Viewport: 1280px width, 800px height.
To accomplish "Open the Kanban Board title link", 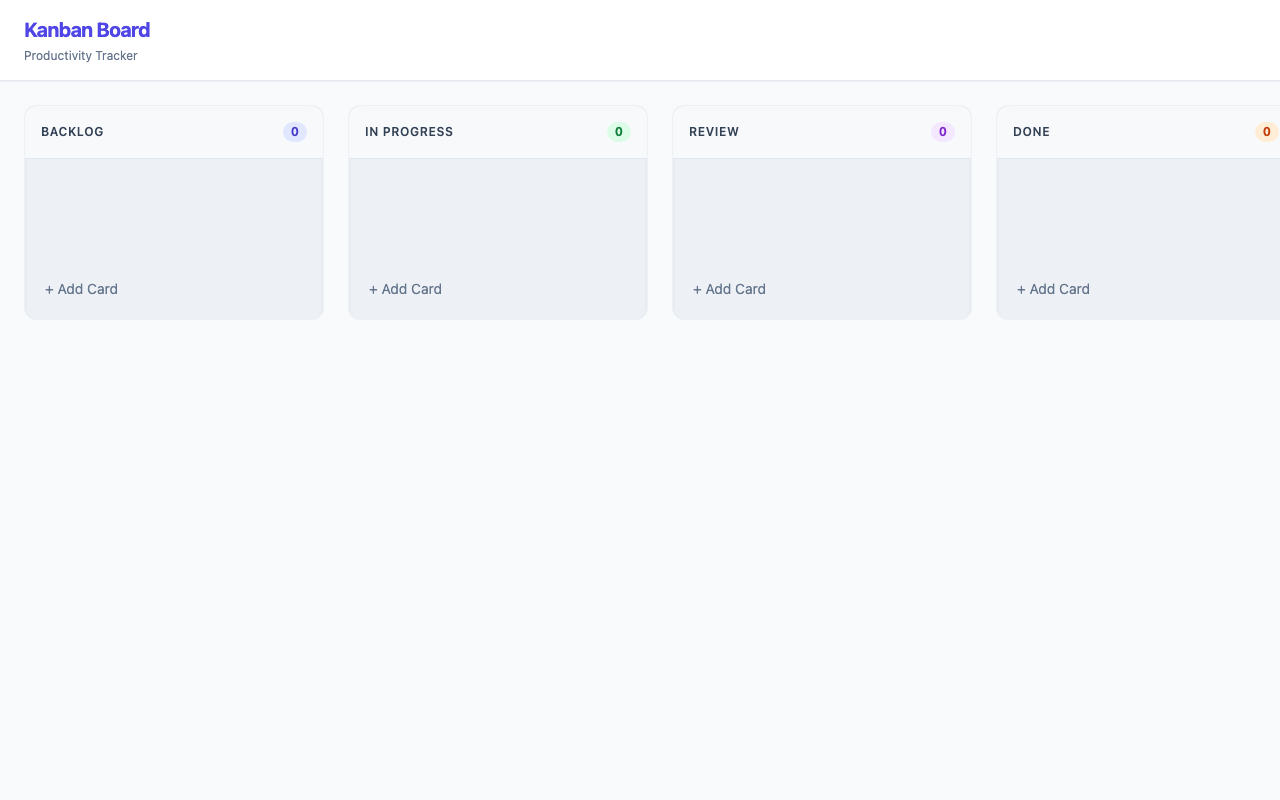I will click(87, 30).
